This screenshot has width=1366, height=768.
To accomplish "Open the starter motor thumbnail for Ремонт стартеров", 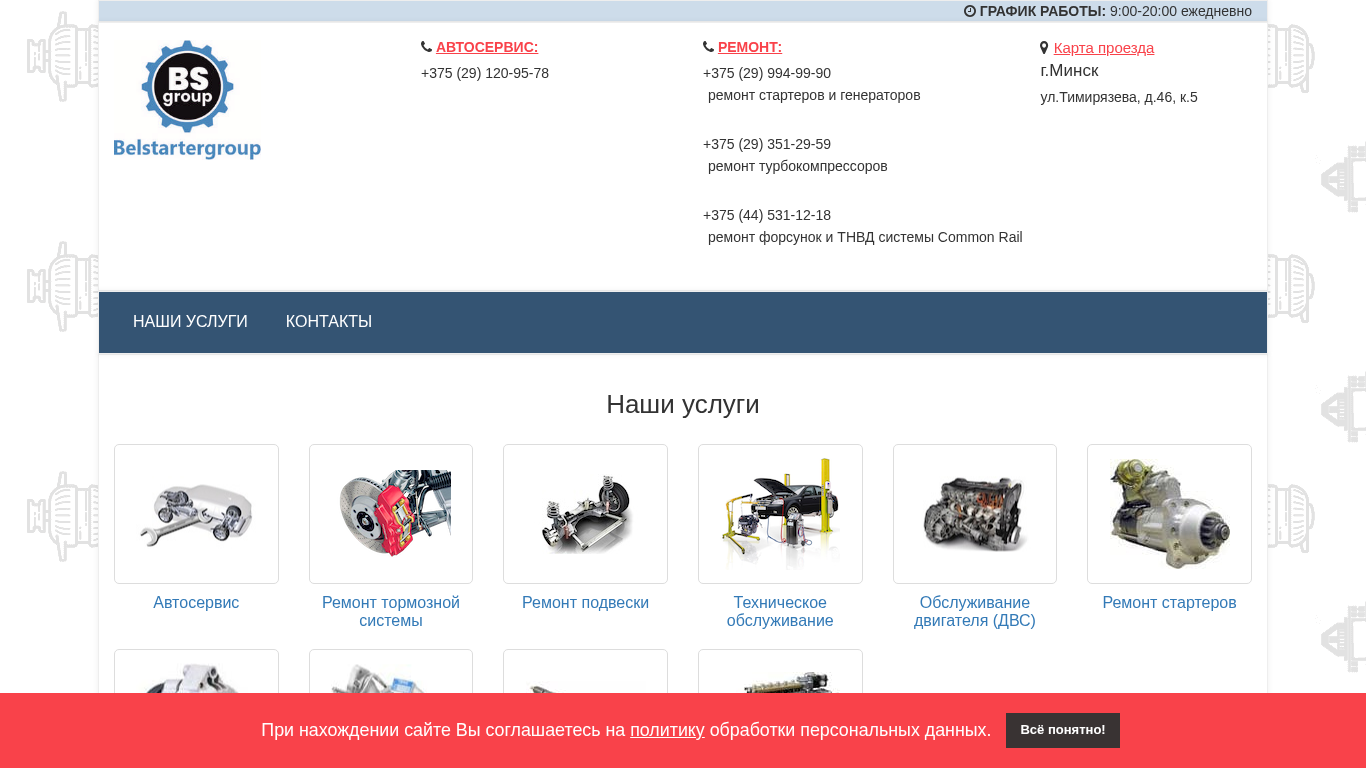I will click(1169, 514).
